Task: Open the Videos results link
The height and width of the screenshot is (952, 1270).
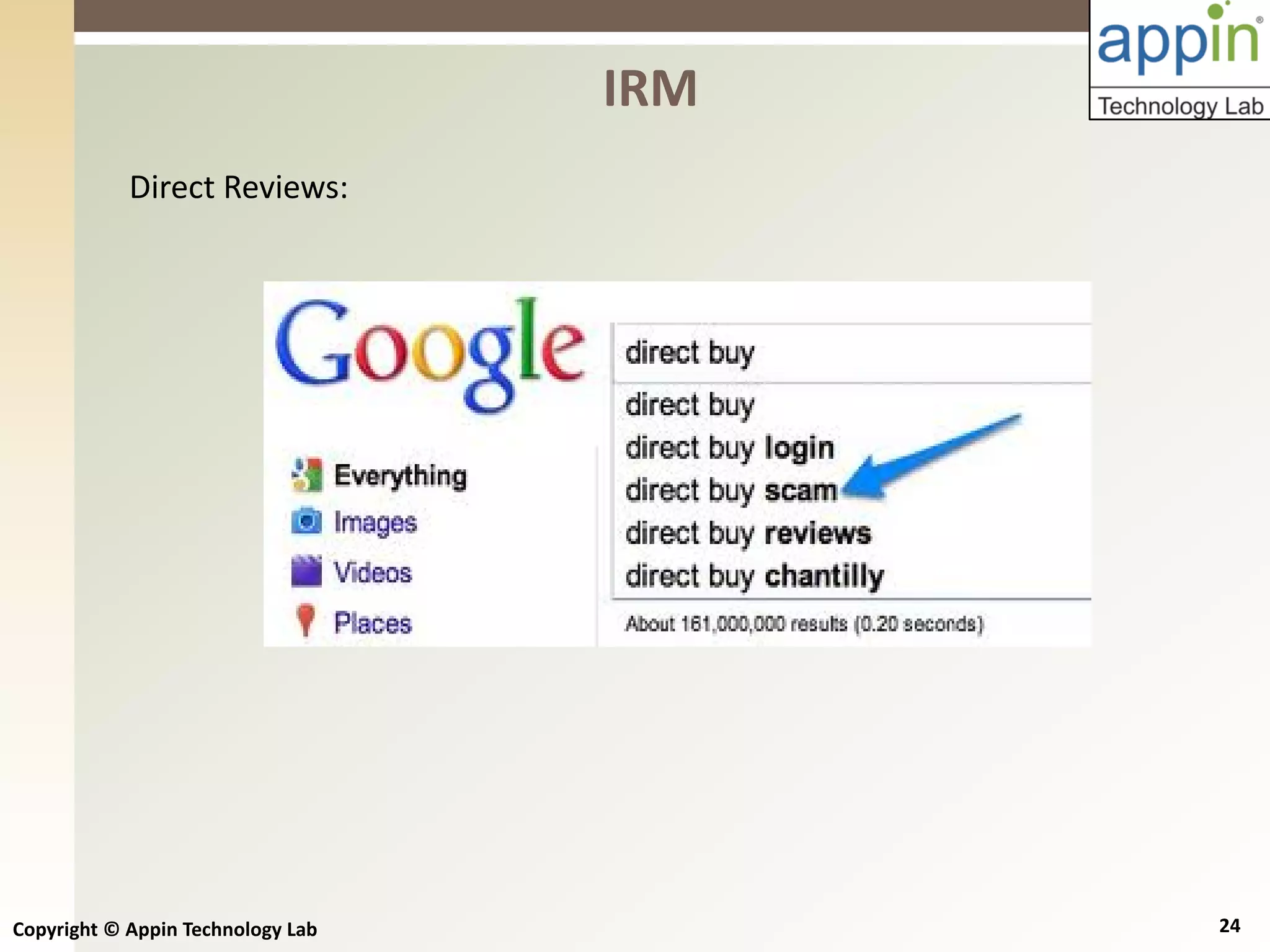Action: pyautogui.click(x=373, y=572)
